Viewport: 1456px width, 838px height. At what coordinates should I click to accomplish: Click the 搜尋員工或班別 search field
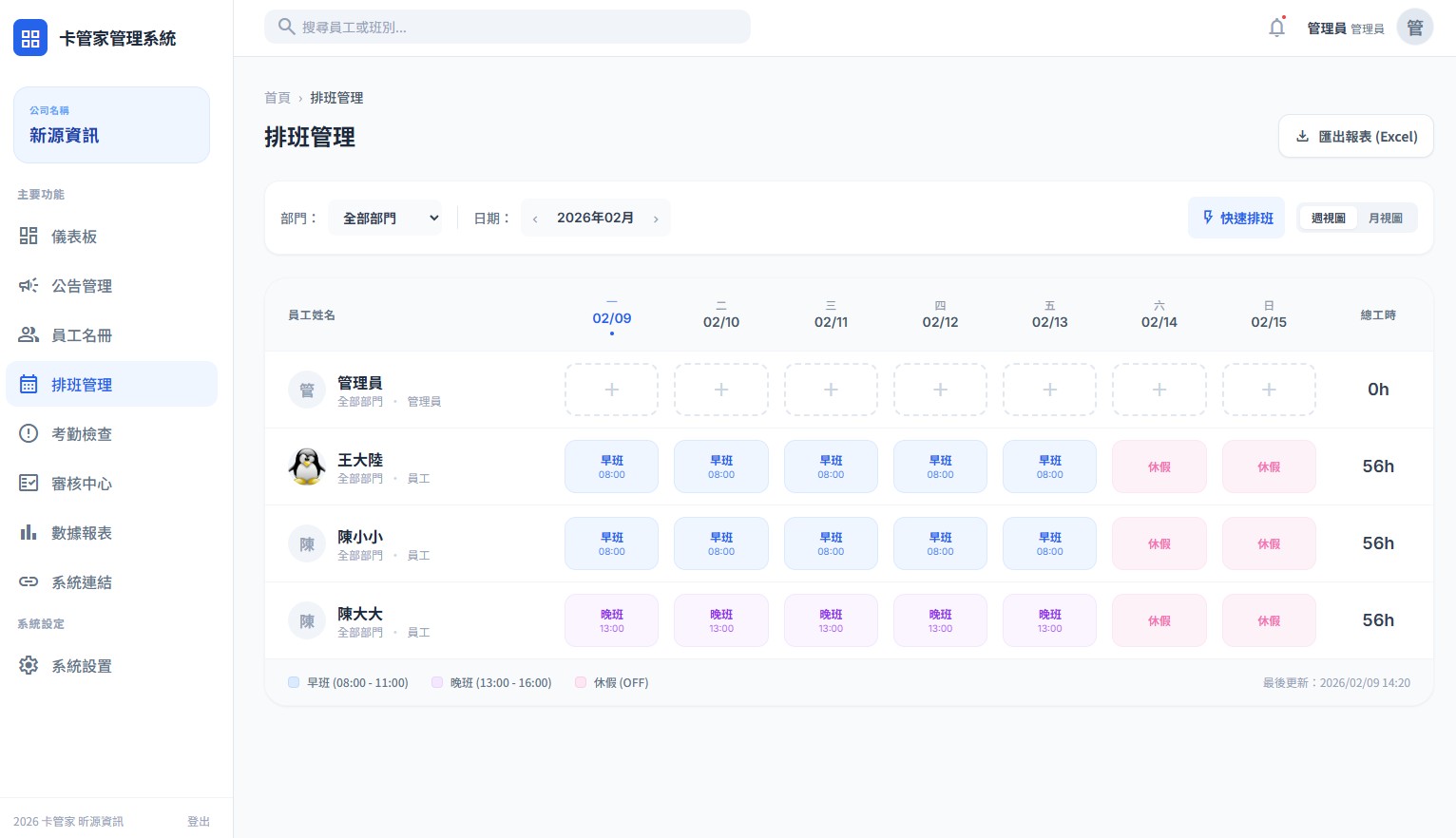point(508,28)
